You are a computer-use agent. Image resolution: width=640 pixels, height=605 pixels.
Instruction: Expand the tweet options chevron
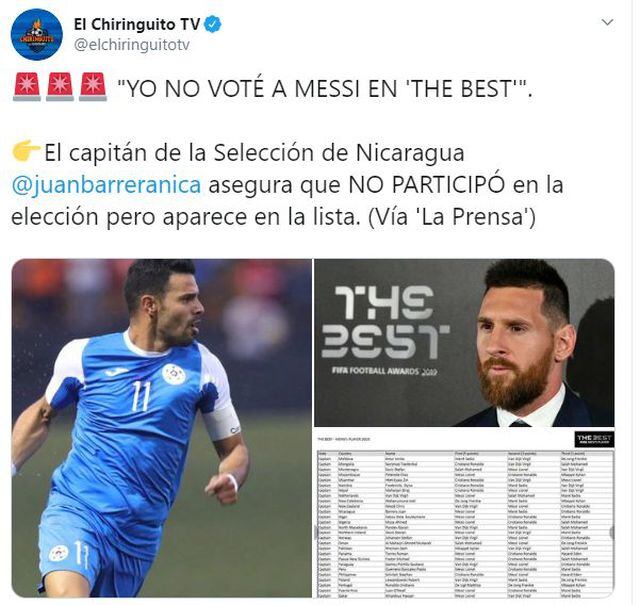[x=607, y=22]
